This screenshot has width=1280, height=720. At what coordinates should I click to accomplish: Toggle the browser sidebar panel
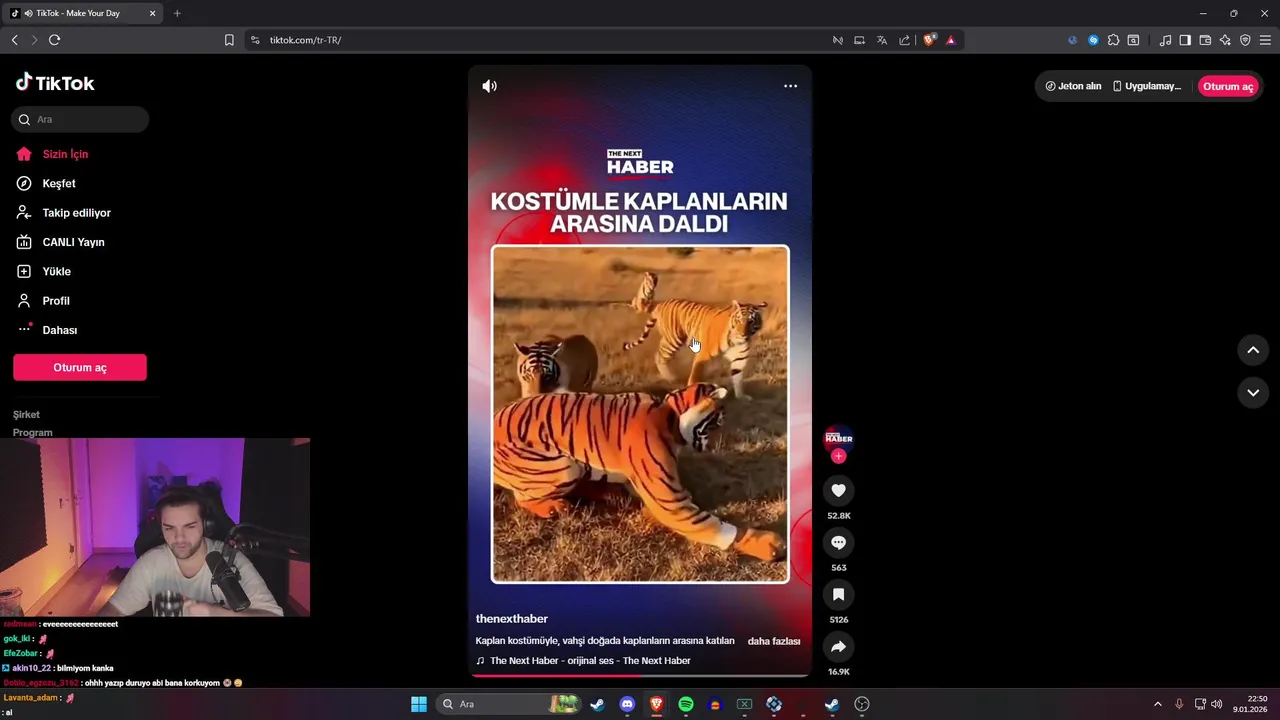[x=1185, y=40]
